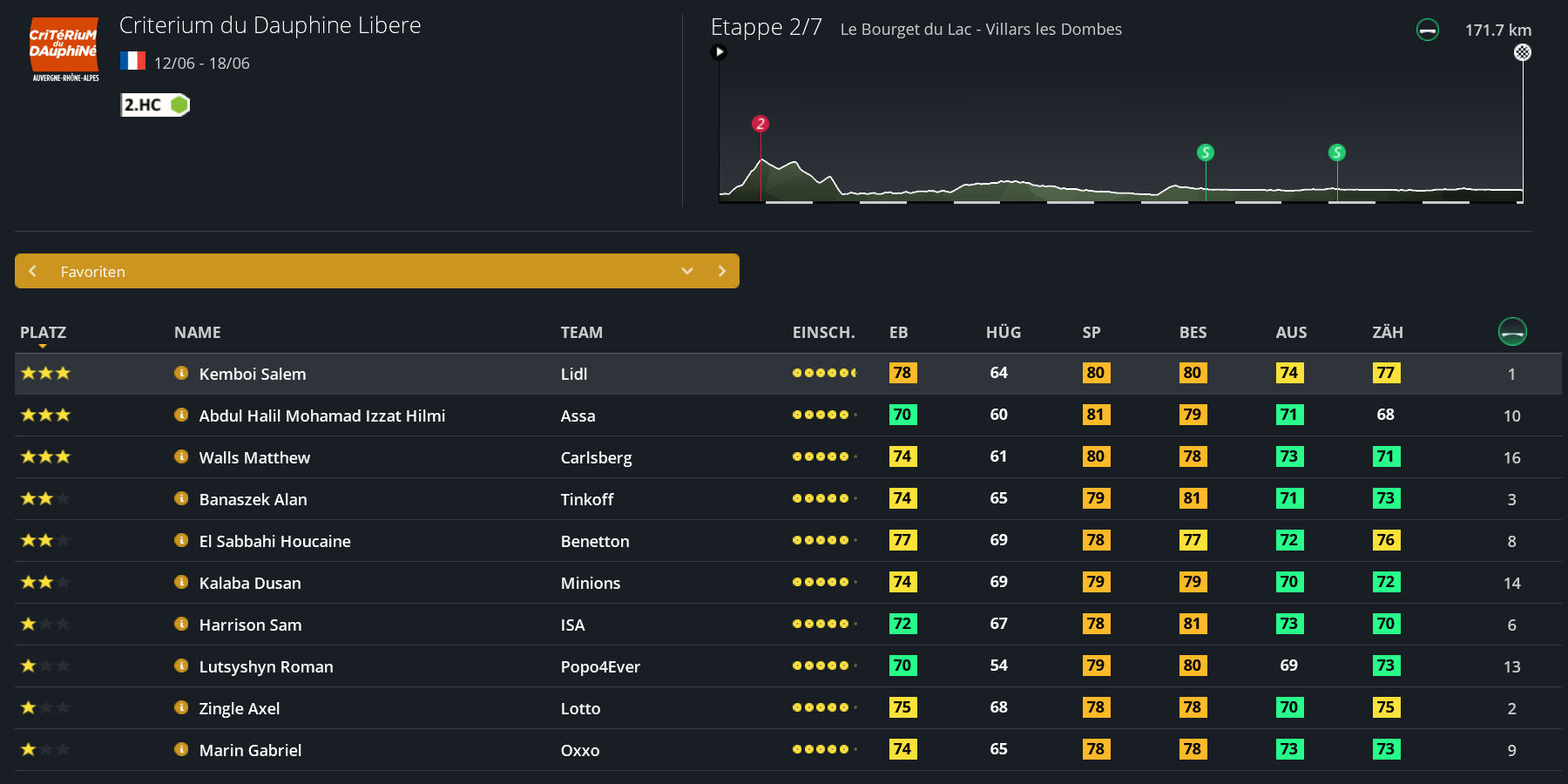Go to previous list with left arrow
The image size is (1568, 784).
click(33, 271)
